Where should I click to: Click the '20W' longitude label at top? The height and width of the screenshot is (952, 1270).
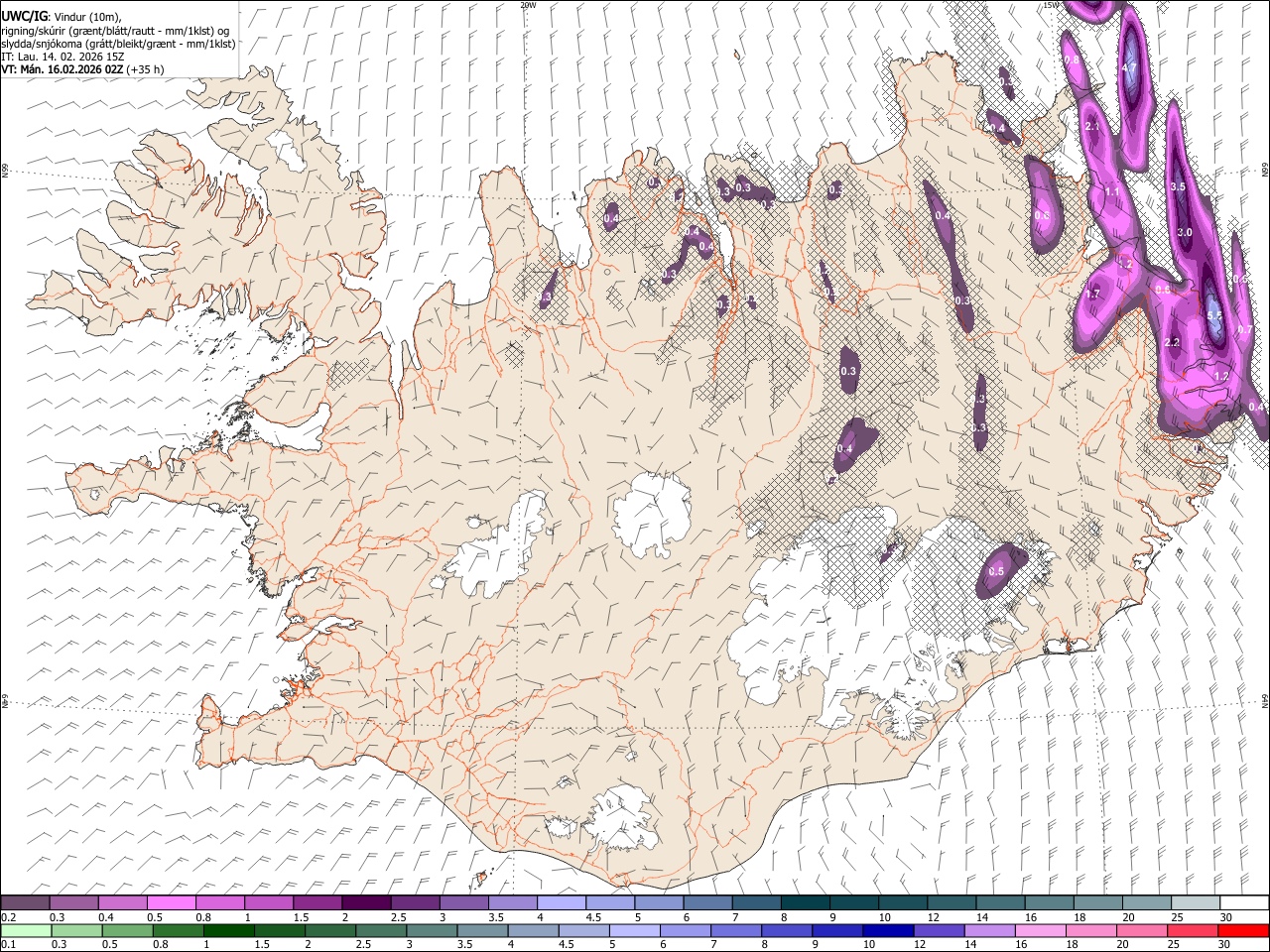pos(528,5)
